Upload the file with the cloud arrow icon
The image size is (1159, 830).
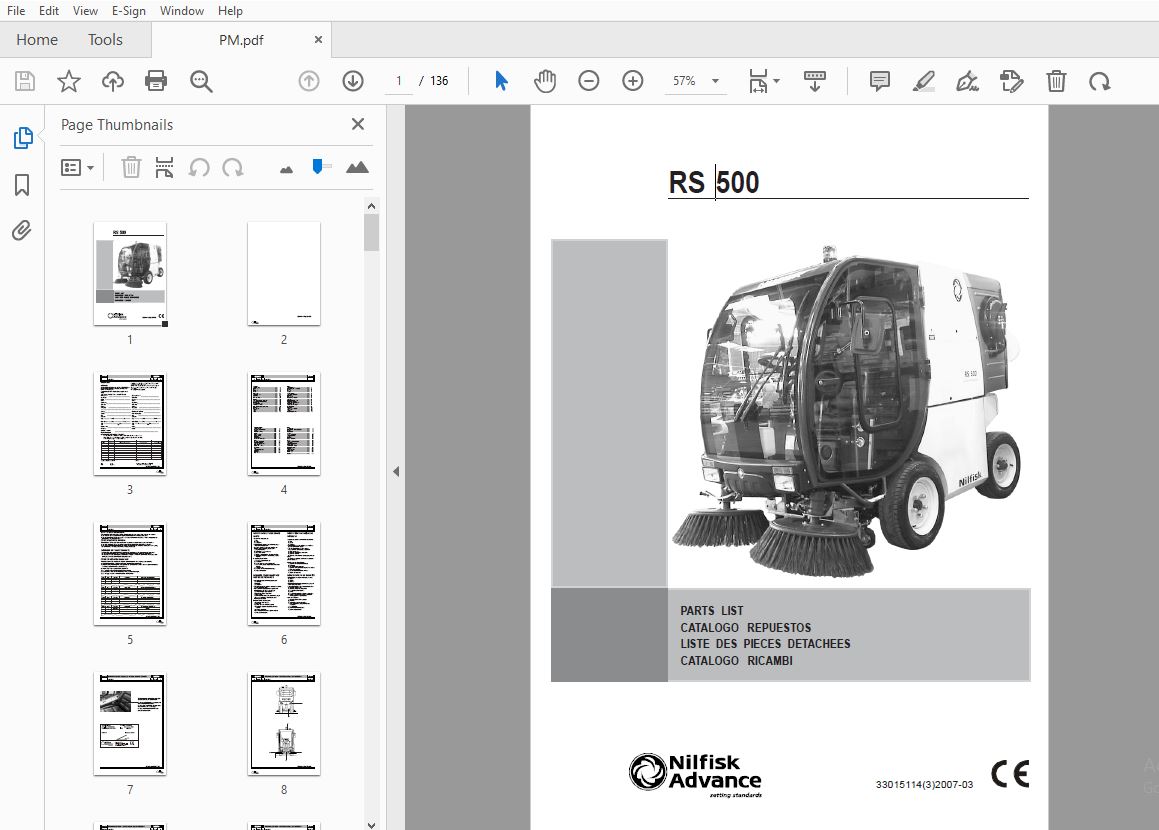[x=112, y=81]
